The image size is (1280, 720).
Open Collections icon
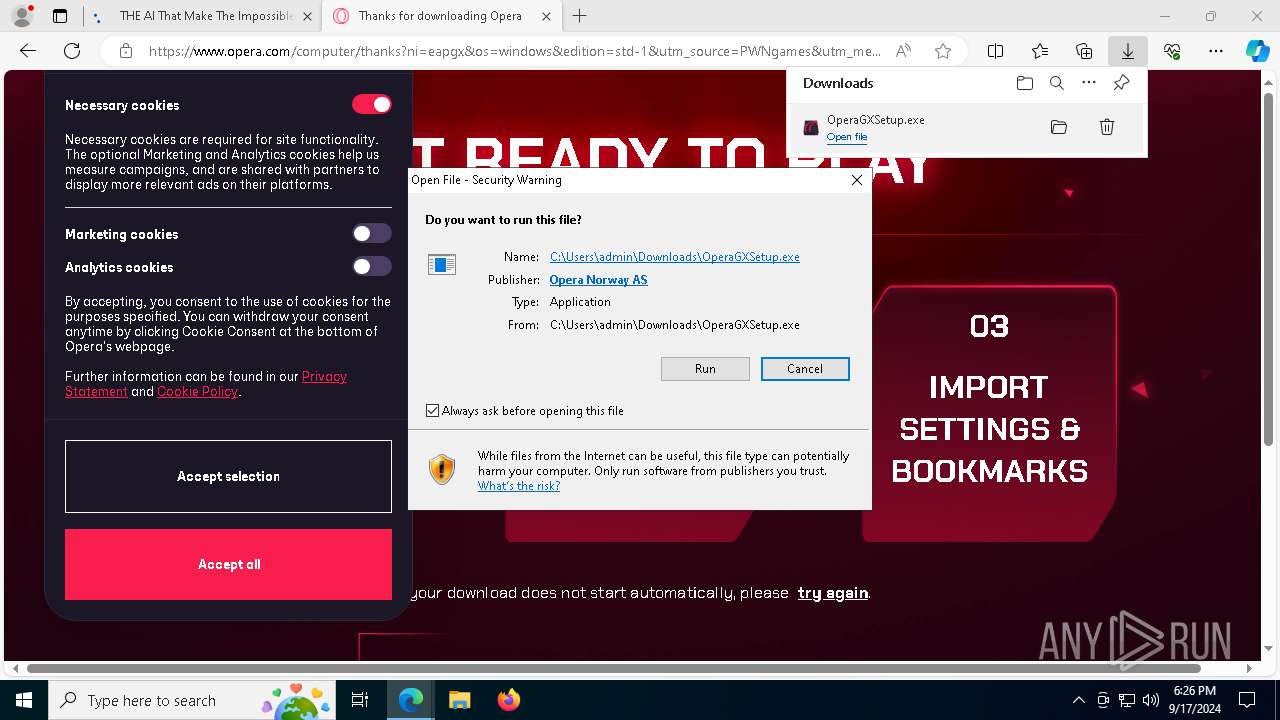click(x=1084, y=51)
